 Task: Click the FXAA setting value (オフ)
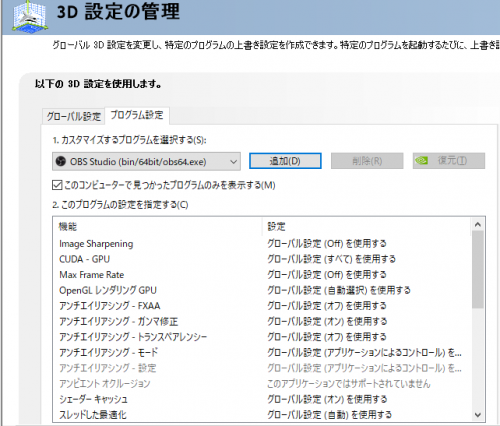point(327,306)
